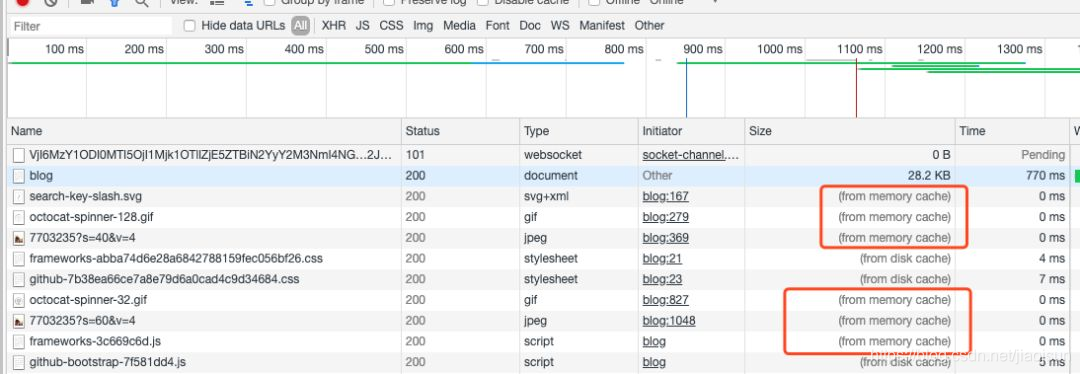Click thumbnail icon of 7703235?s=40&v=4
The height and width of the screenshot is (374, 1080).
pos(19,238)
